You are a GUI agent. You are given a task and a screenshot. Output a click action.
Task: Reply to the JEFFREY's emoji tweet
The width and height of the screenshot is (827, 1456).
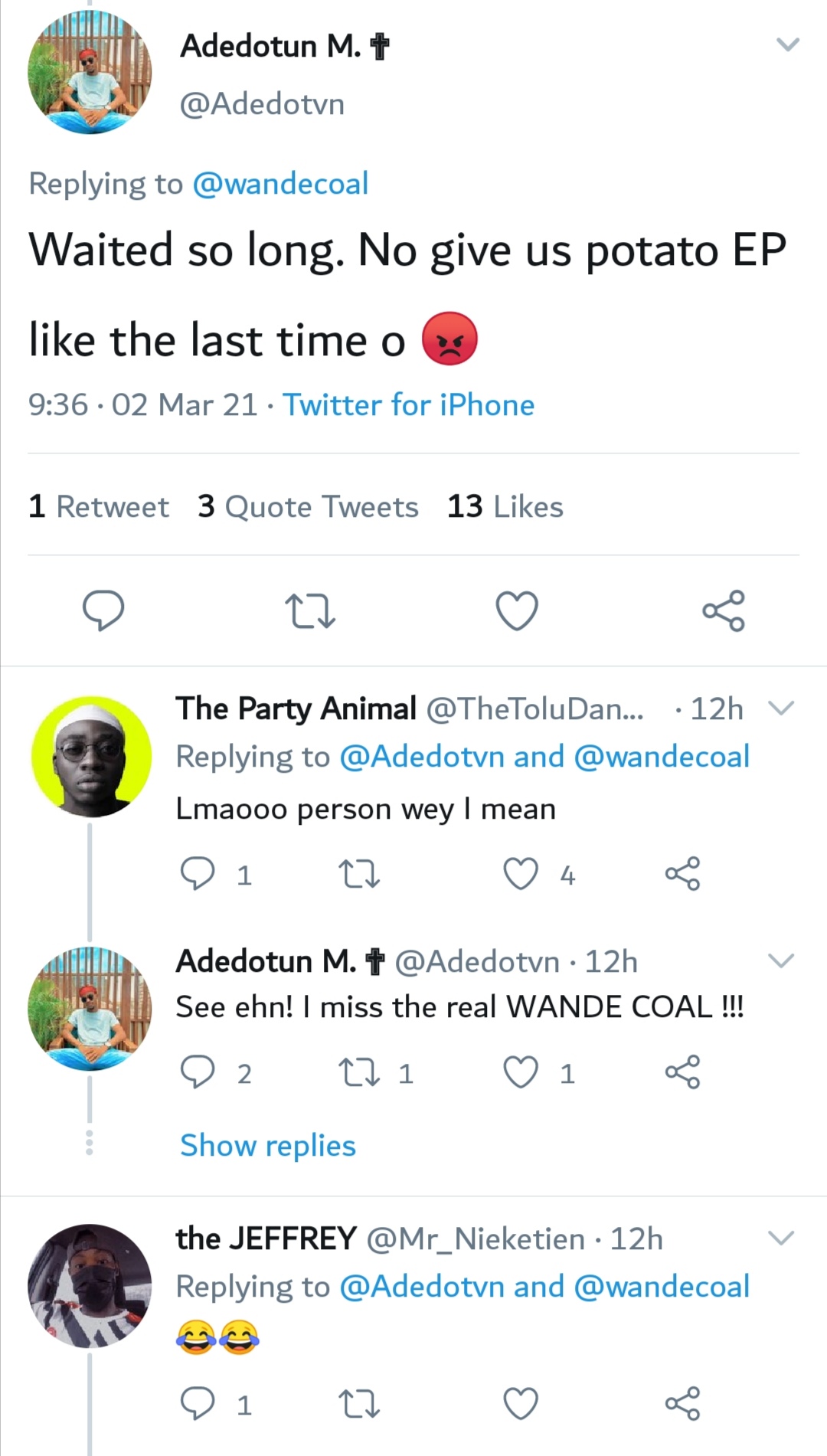pyautogui.click(x=197, y=1404)
